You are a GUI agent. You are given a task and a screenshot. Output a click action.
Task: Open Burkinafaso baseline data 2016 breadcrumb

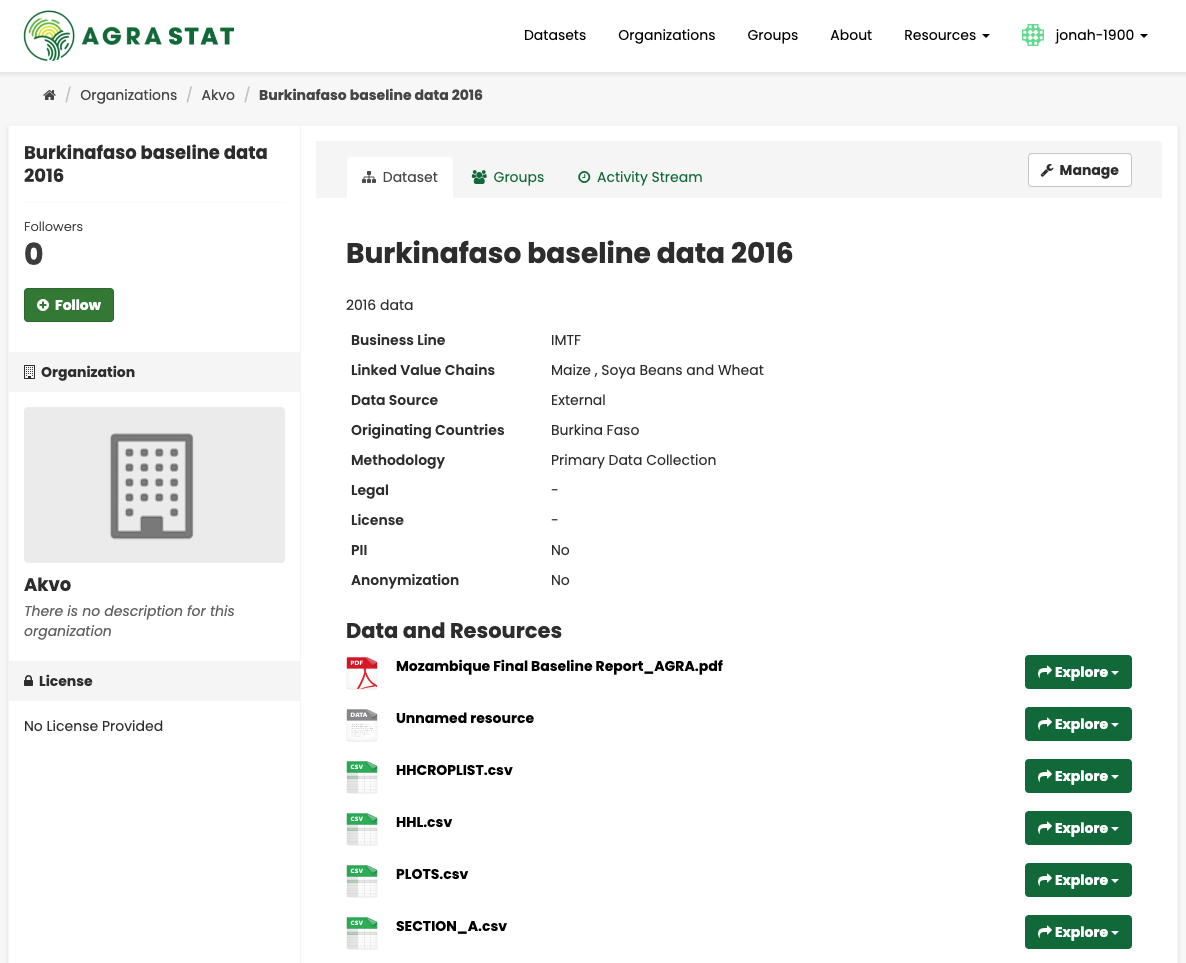click(371, 95)
